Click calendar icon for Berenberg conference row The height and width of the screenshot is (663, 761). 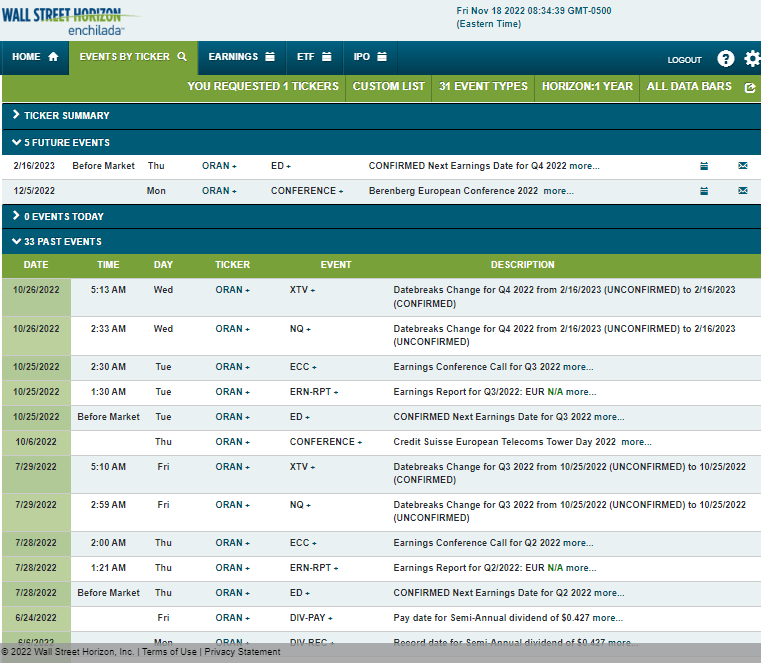(704, 191)
